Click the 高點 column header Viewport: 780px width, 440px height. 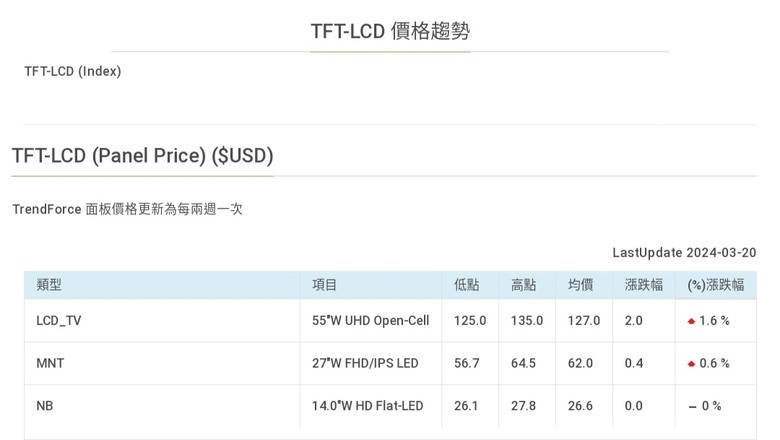tap(524, 285)
